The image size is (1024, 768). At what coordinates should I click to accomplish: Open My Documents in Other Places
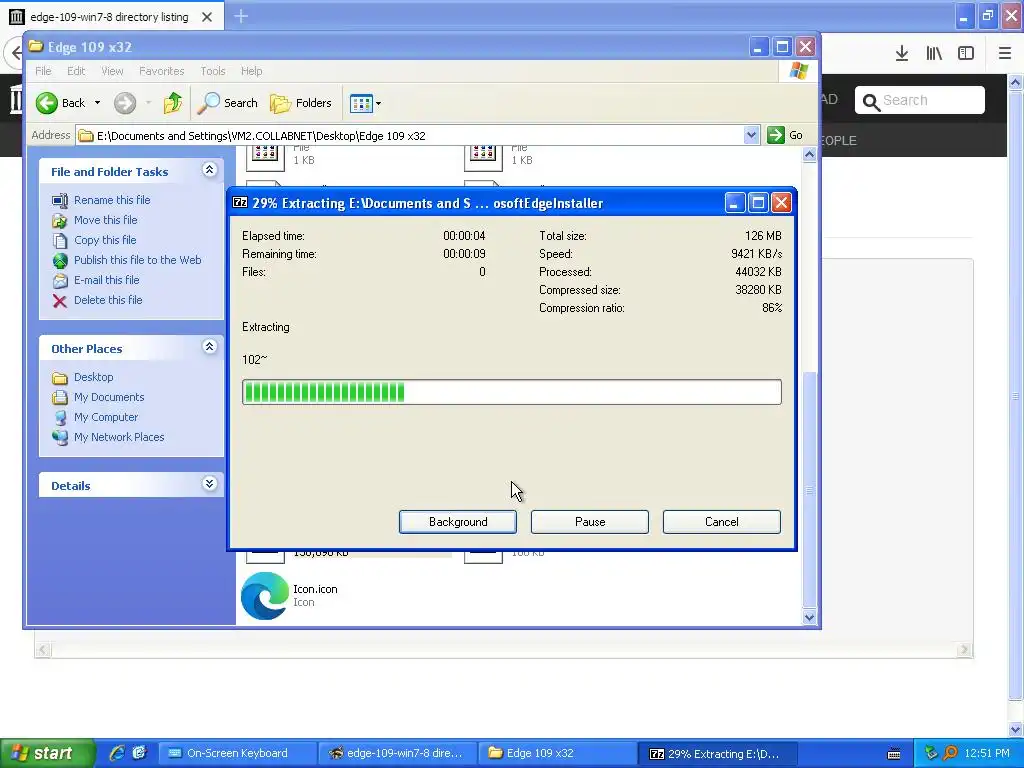coord(109,397)
